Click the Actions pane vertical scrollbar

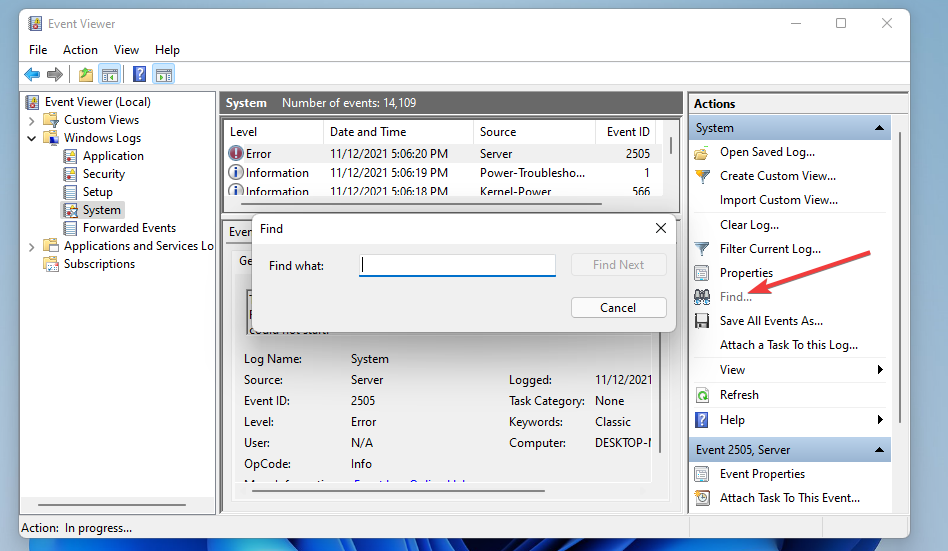[x=900, y=277]
